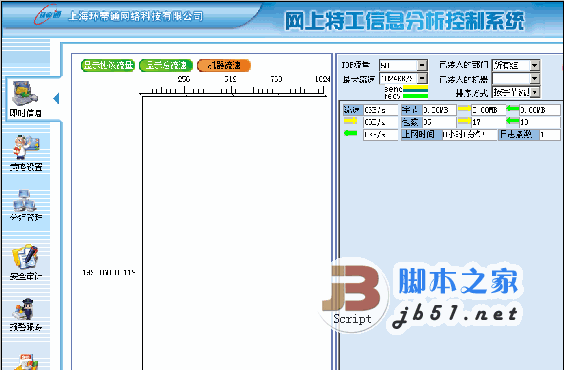Open the empty machine dropdown arrow
Screen dimensions: 564x370
(x=535, y=78)
